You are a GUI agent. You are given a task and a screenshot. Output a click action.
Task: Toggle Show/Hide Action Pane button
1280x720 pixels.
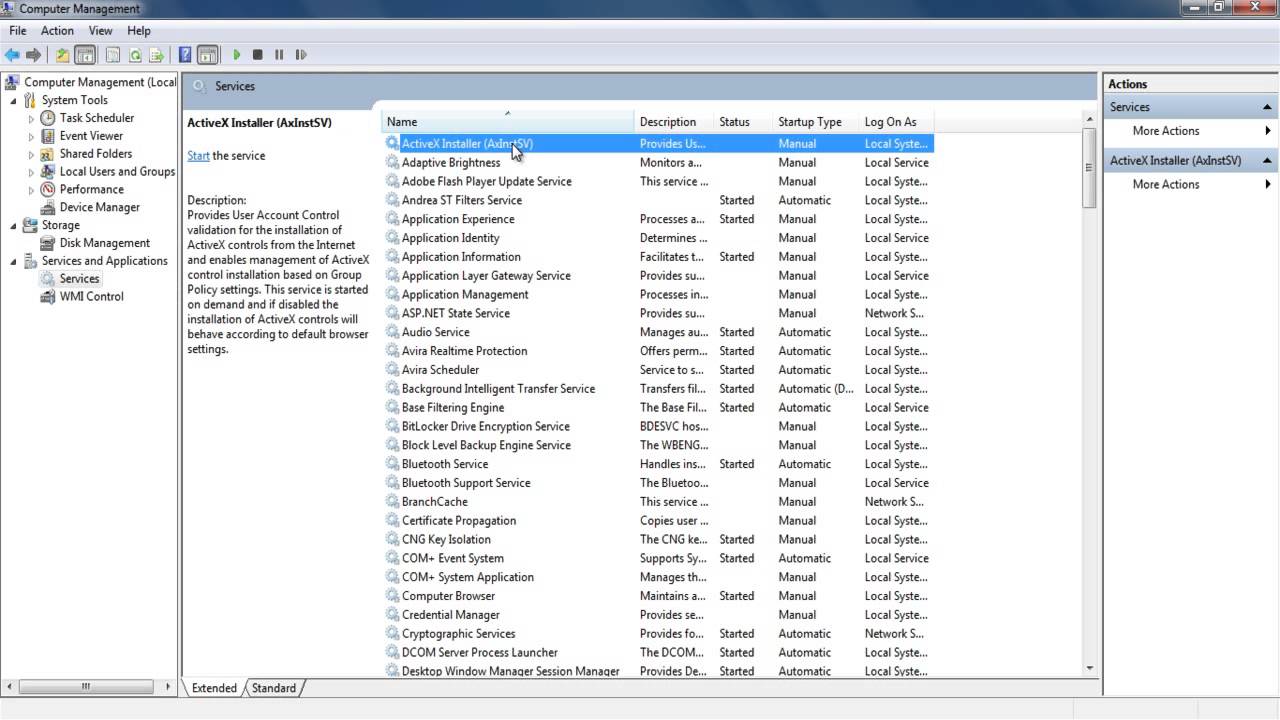pos(207,55)
